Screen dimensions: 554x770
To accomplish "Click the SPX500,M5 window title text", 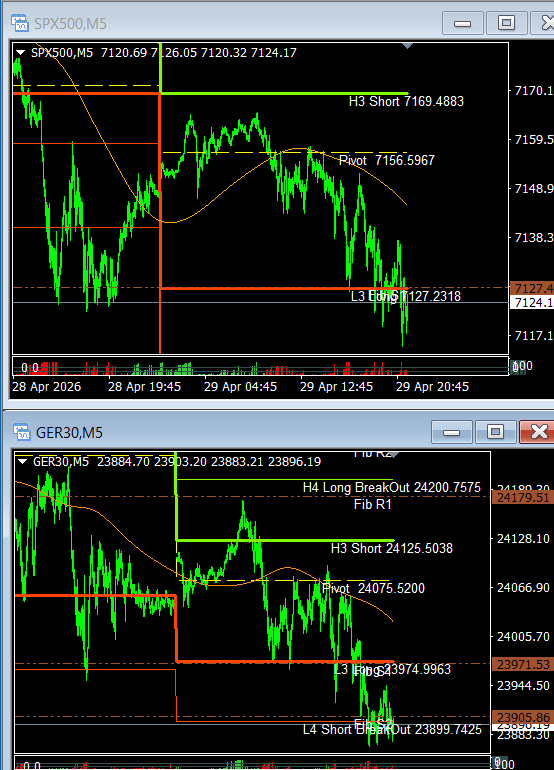I will pyautogui.click(x=70, y=24).
